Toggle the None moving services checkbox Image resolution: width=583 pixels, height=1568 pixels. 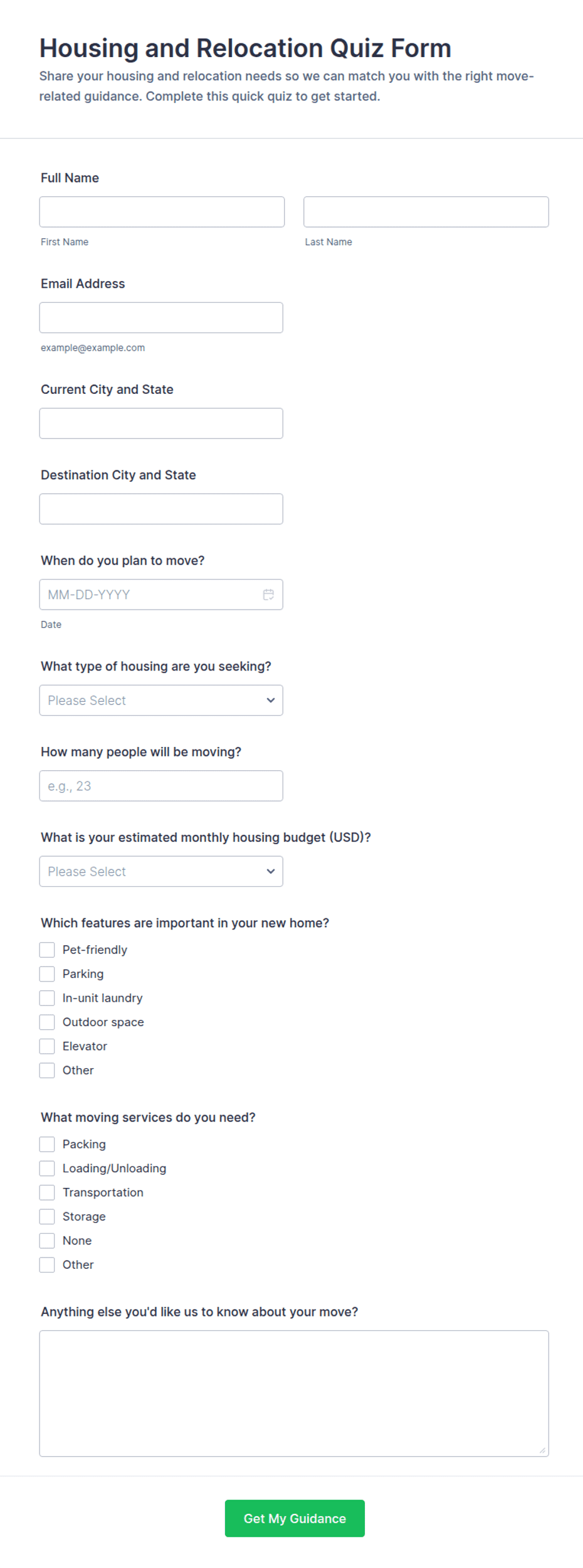[x=47, y=1241]
